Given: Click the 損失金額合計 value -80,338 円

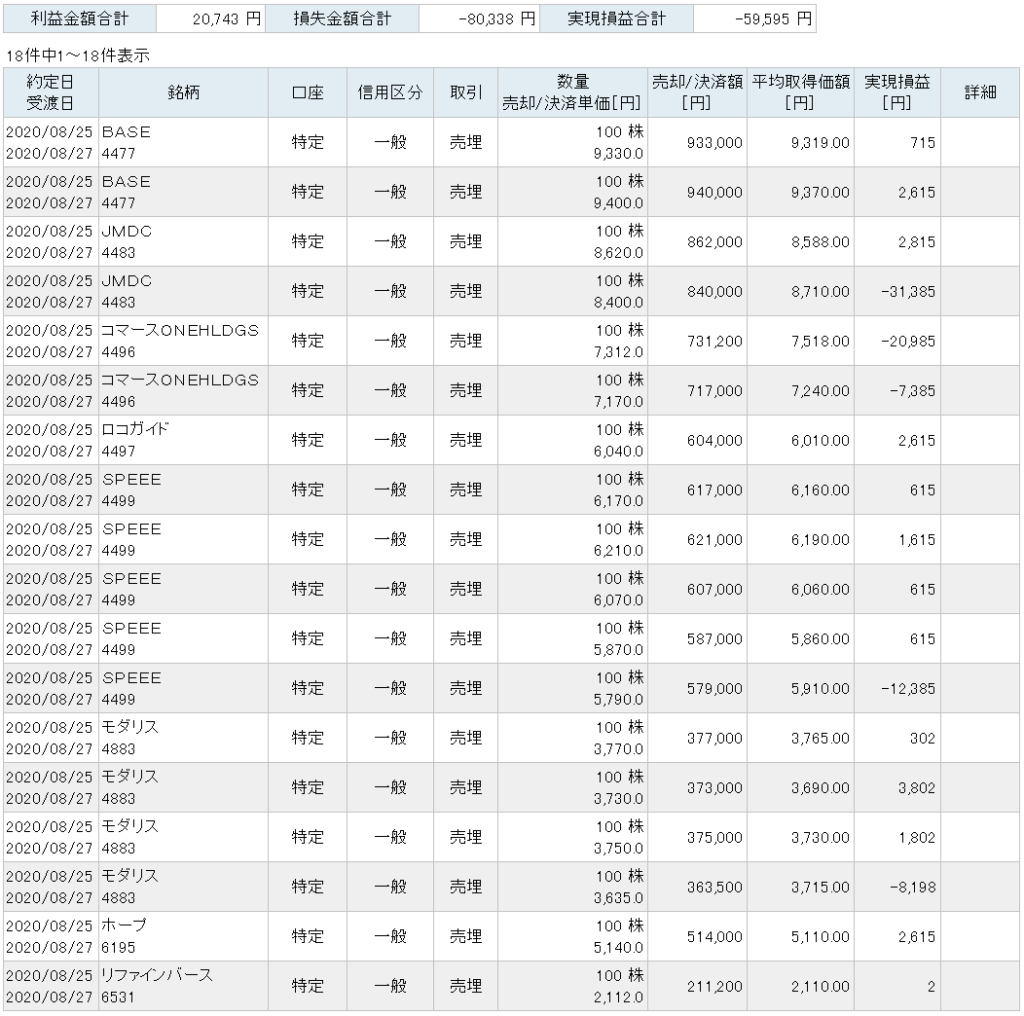Looking at the screenshot, I should pos(497,19).
